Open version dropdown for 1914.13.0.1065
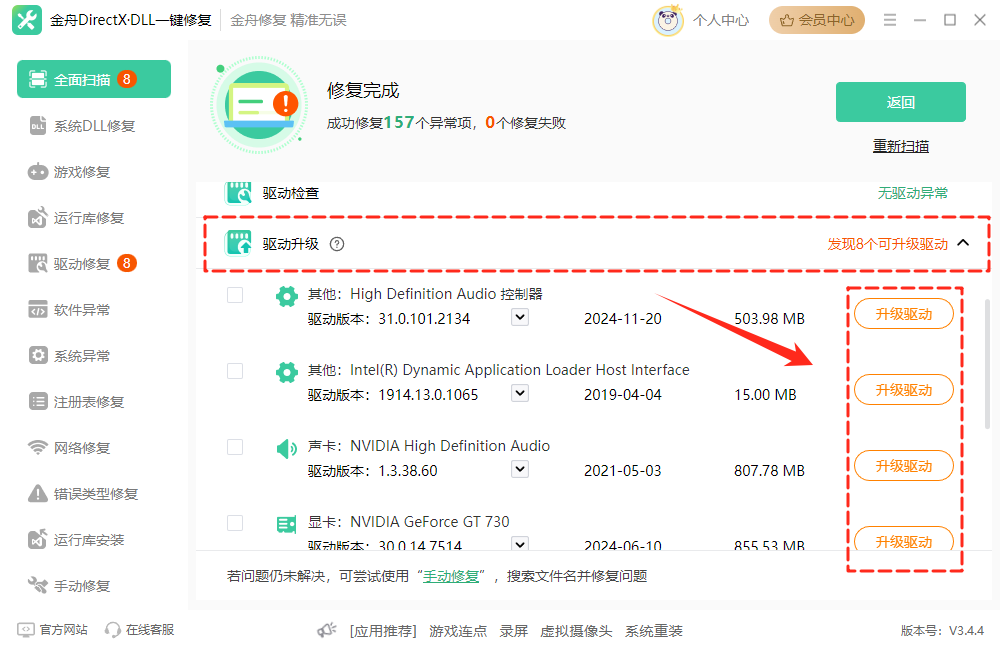Screen dimensions: 1000x650 520,393
